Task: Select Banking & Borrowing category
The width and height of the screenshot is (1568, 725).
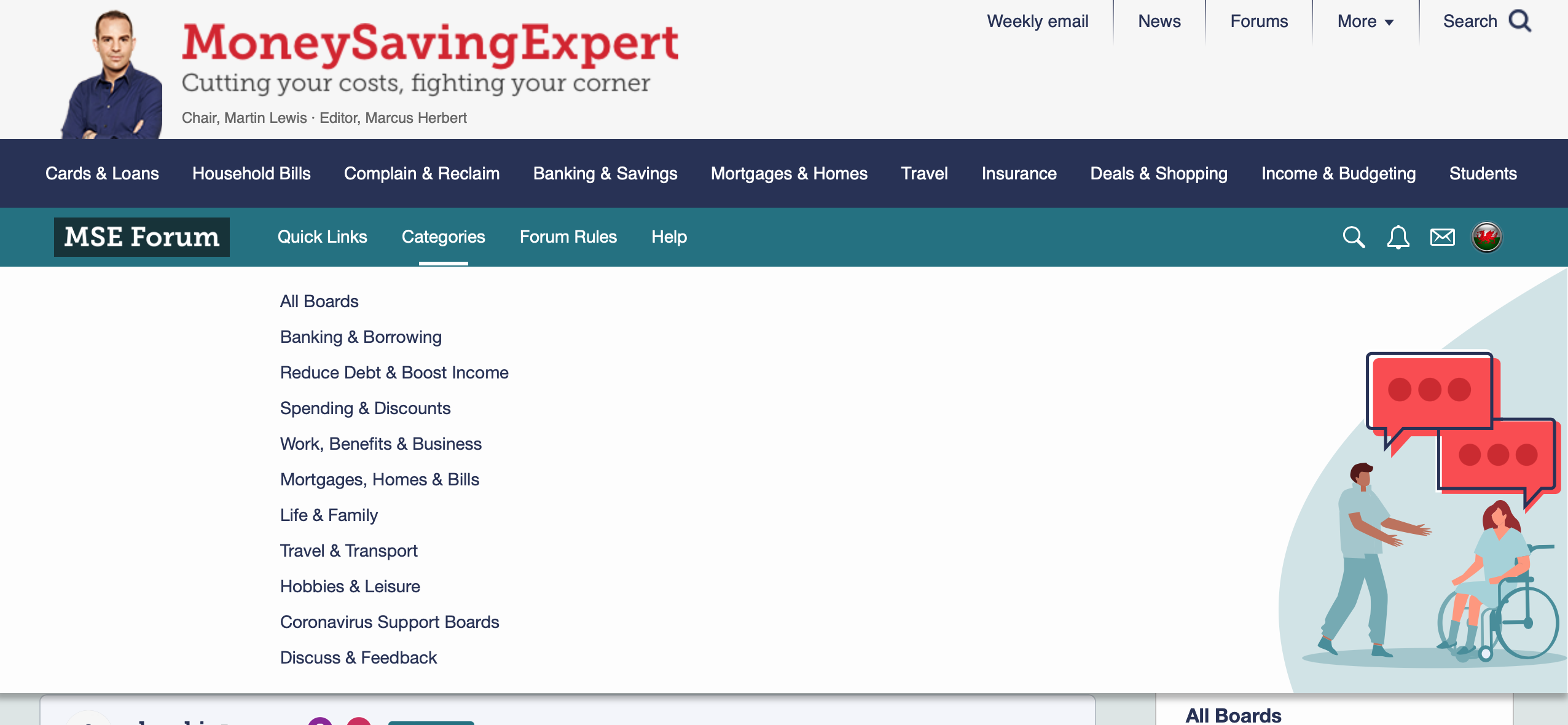Action: click(x=361, y=337)
